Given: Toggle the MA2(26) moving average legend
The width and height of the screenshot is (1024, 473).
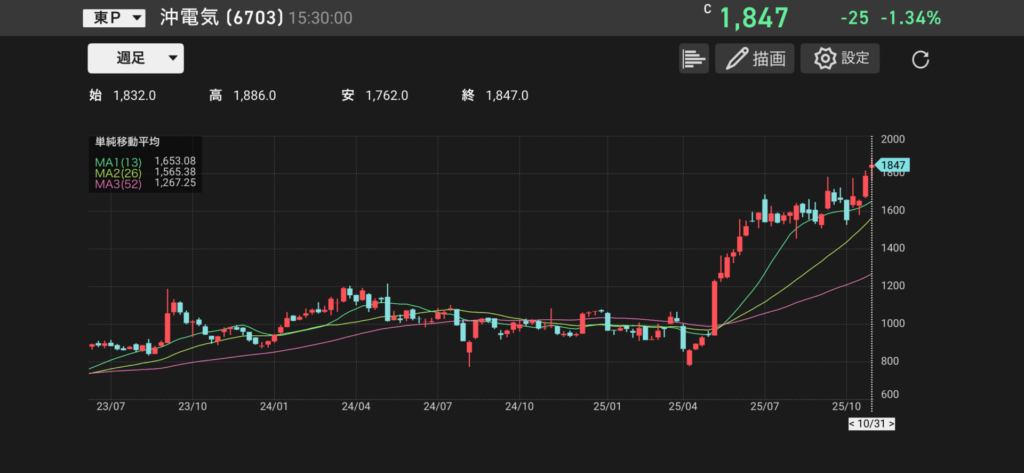Looking at the screenshot, I should pos(116,172).
